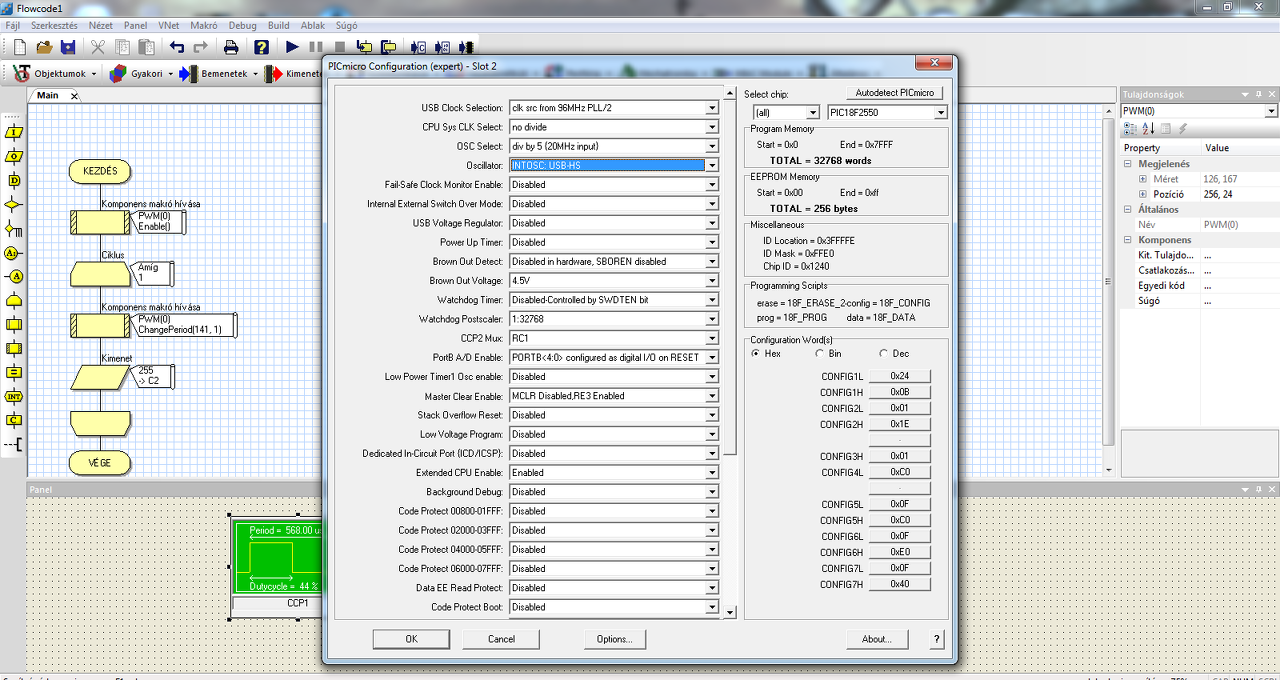Screen dimensions: 1280x680
Task: Click the Cut scissors icon
Action: (x=98, y=47)
